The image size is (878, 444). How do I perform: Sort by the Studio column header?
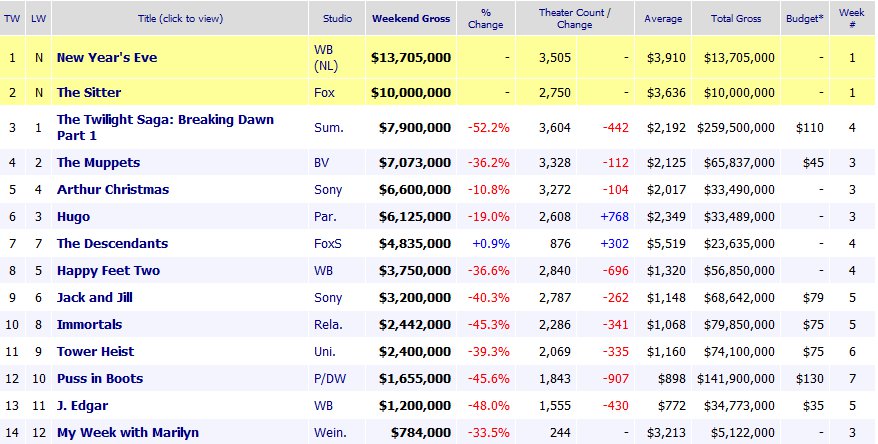pos(338,18)
